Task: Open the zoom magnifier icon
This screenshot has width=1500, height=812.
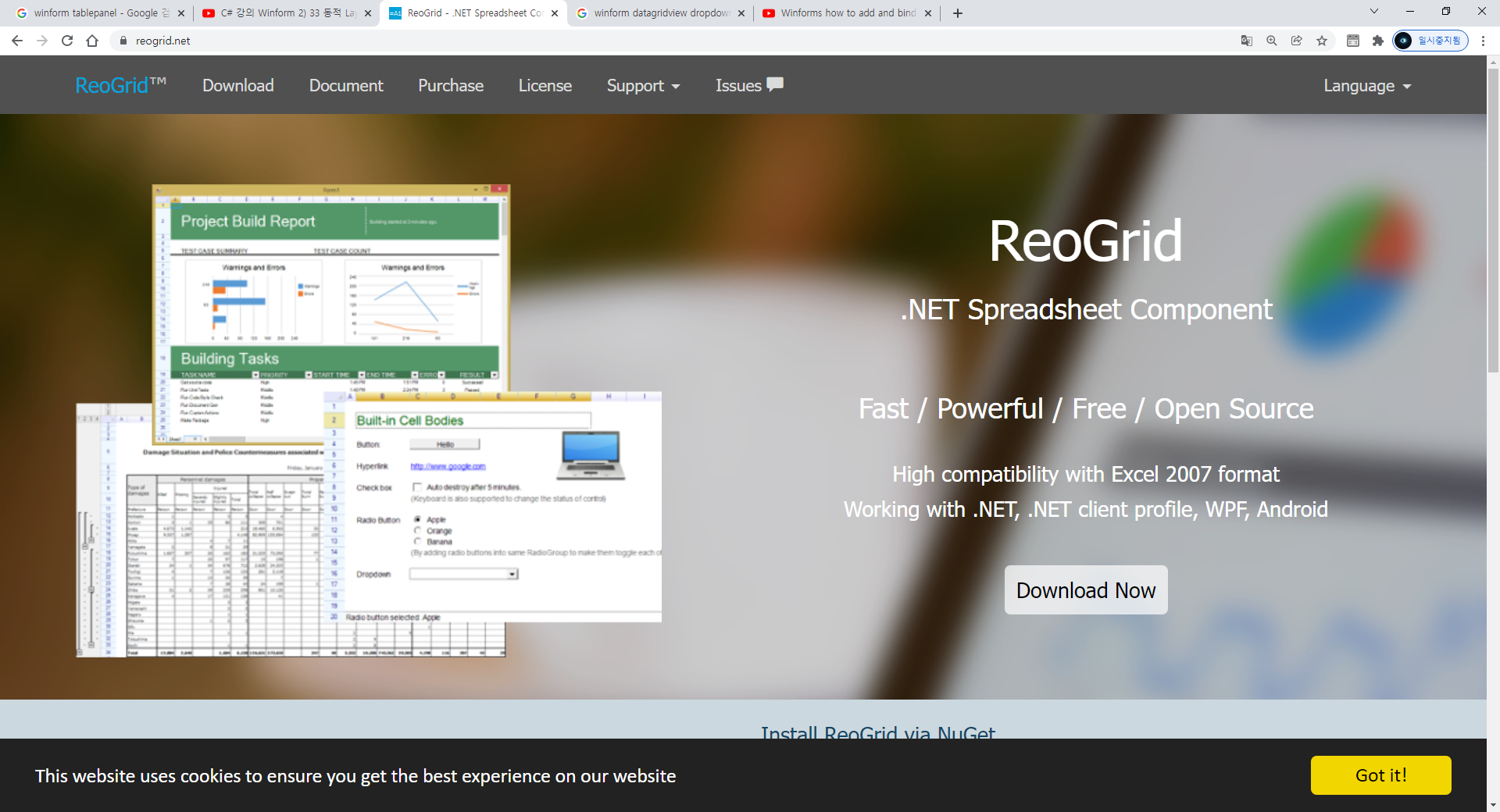Action: coord(1272,41)
